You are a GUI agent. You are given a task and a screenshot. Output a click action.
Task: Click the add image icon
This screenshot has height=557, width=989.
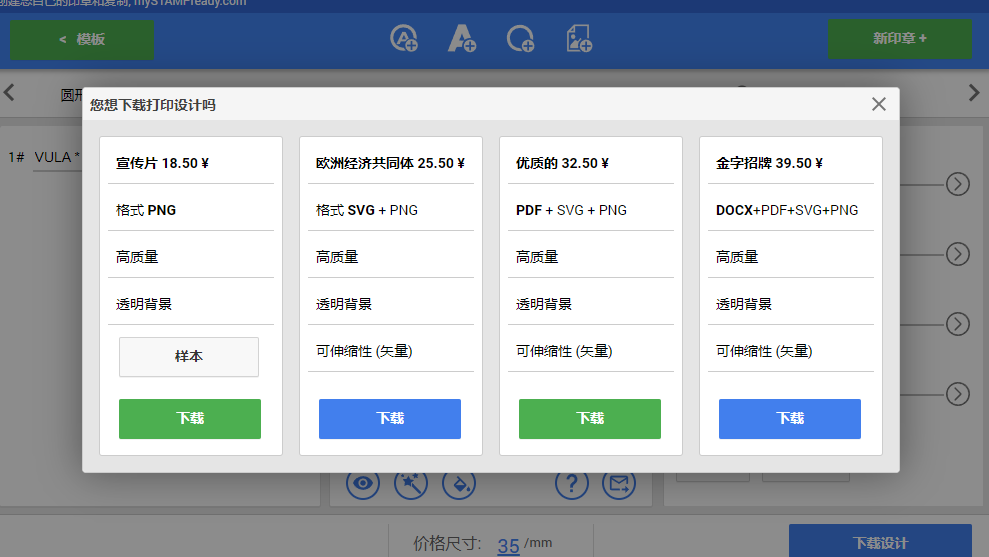pos(579,39)
